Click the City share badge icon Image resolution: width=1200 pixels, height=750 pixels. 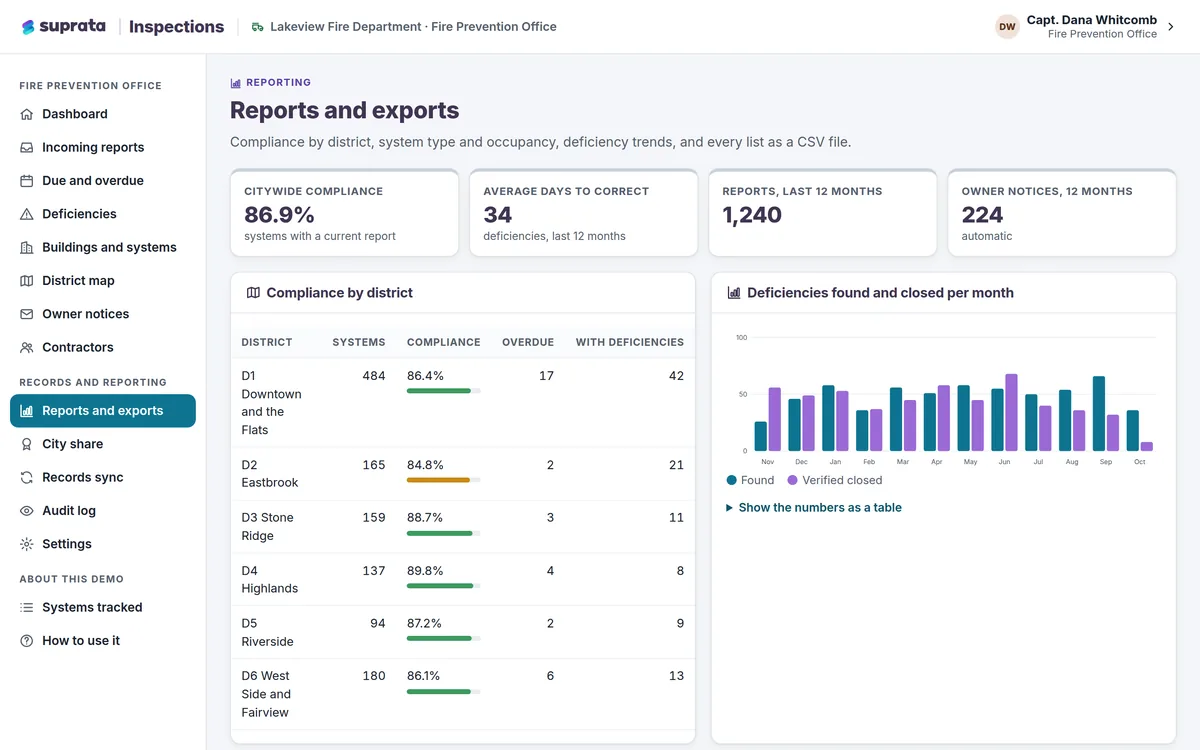click(x=27, y=444)
